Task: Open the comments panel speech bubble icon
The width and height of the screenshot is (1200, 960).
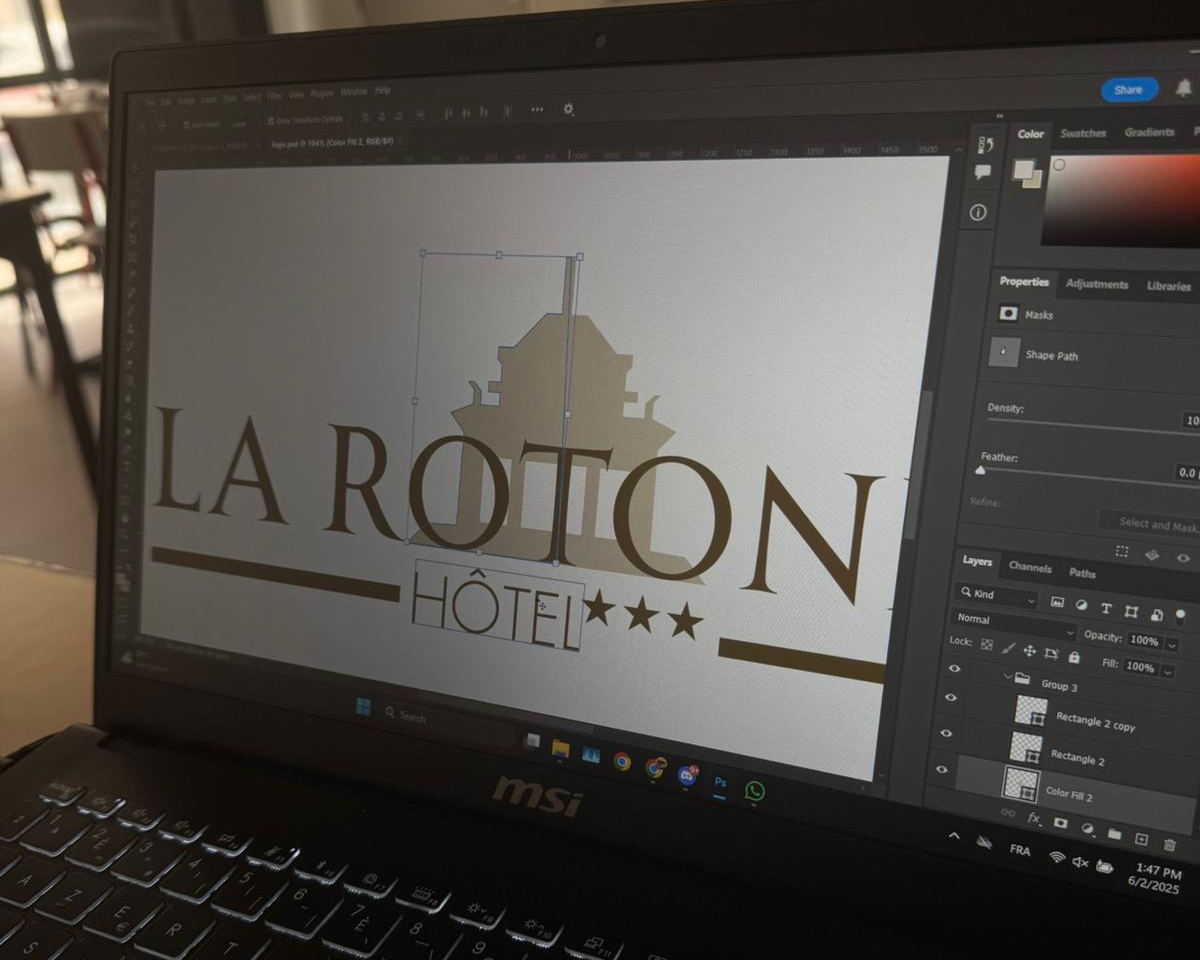Action: pos(982,172)
